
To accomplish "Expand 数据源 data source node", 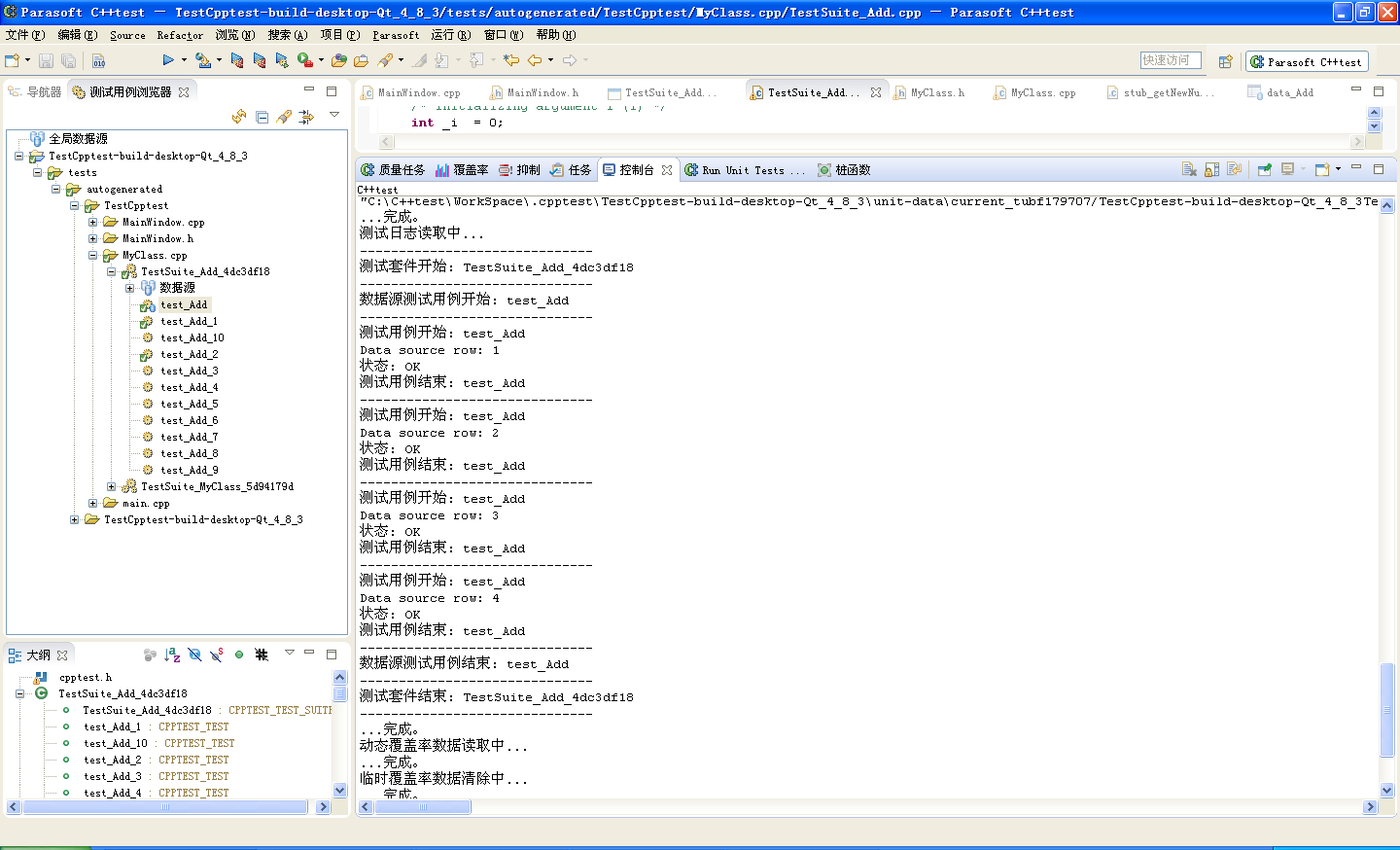I will tap(130, 288).
